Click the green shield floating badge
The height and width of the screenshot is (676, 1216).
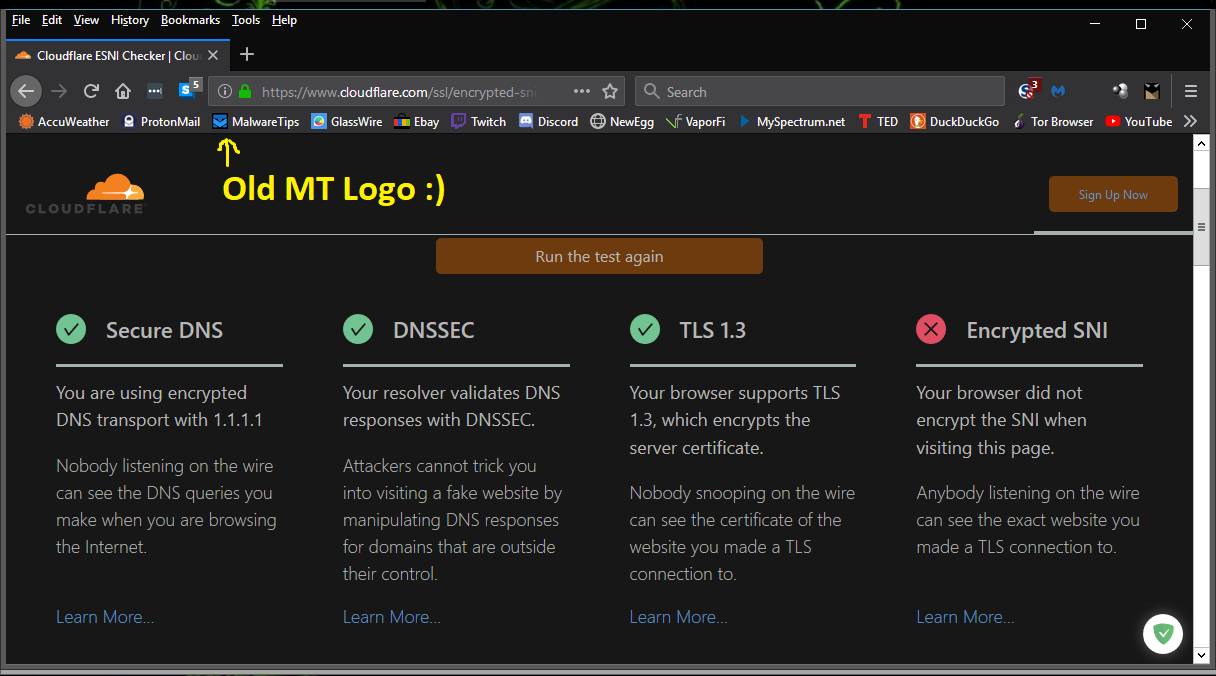tap(1163, 633)
